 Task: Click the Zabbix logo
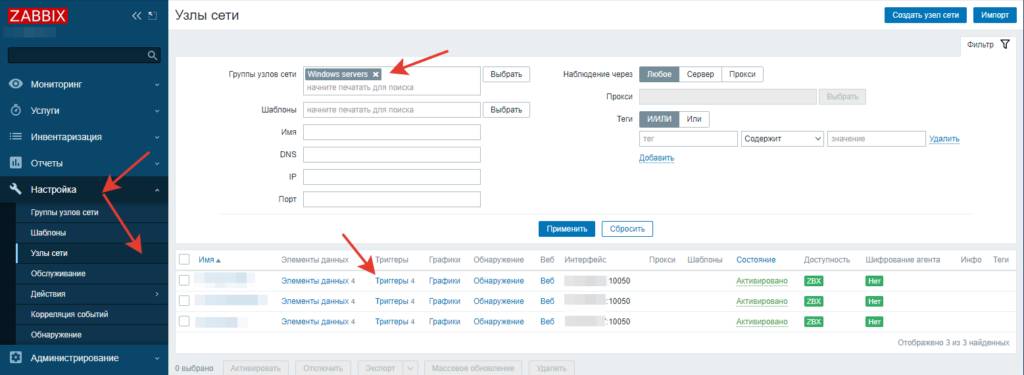[38, 16]
